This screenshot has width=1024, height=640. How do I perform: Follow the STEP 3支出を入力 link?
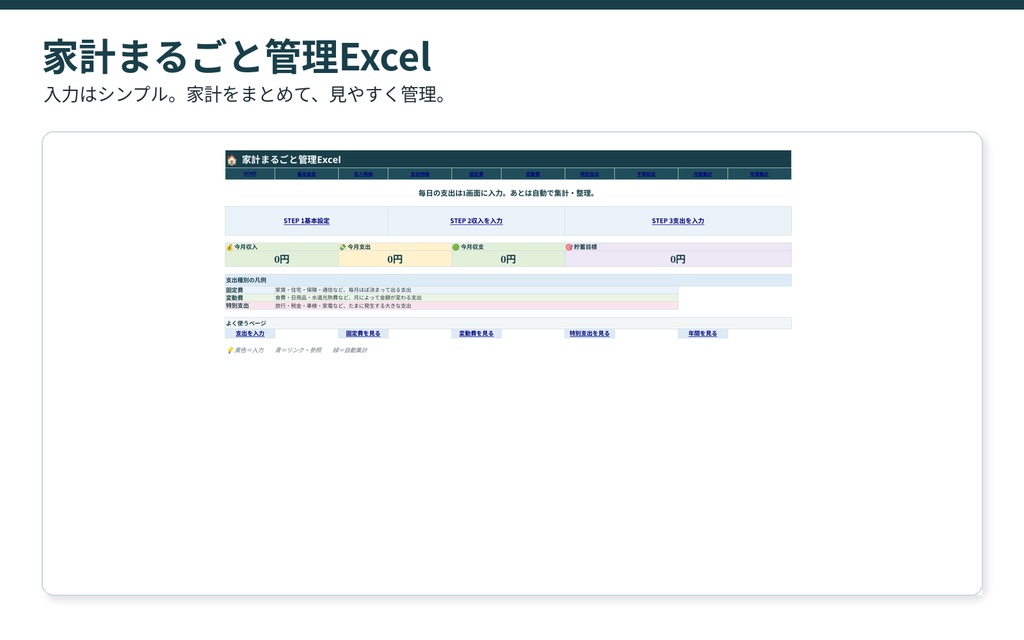678,221
